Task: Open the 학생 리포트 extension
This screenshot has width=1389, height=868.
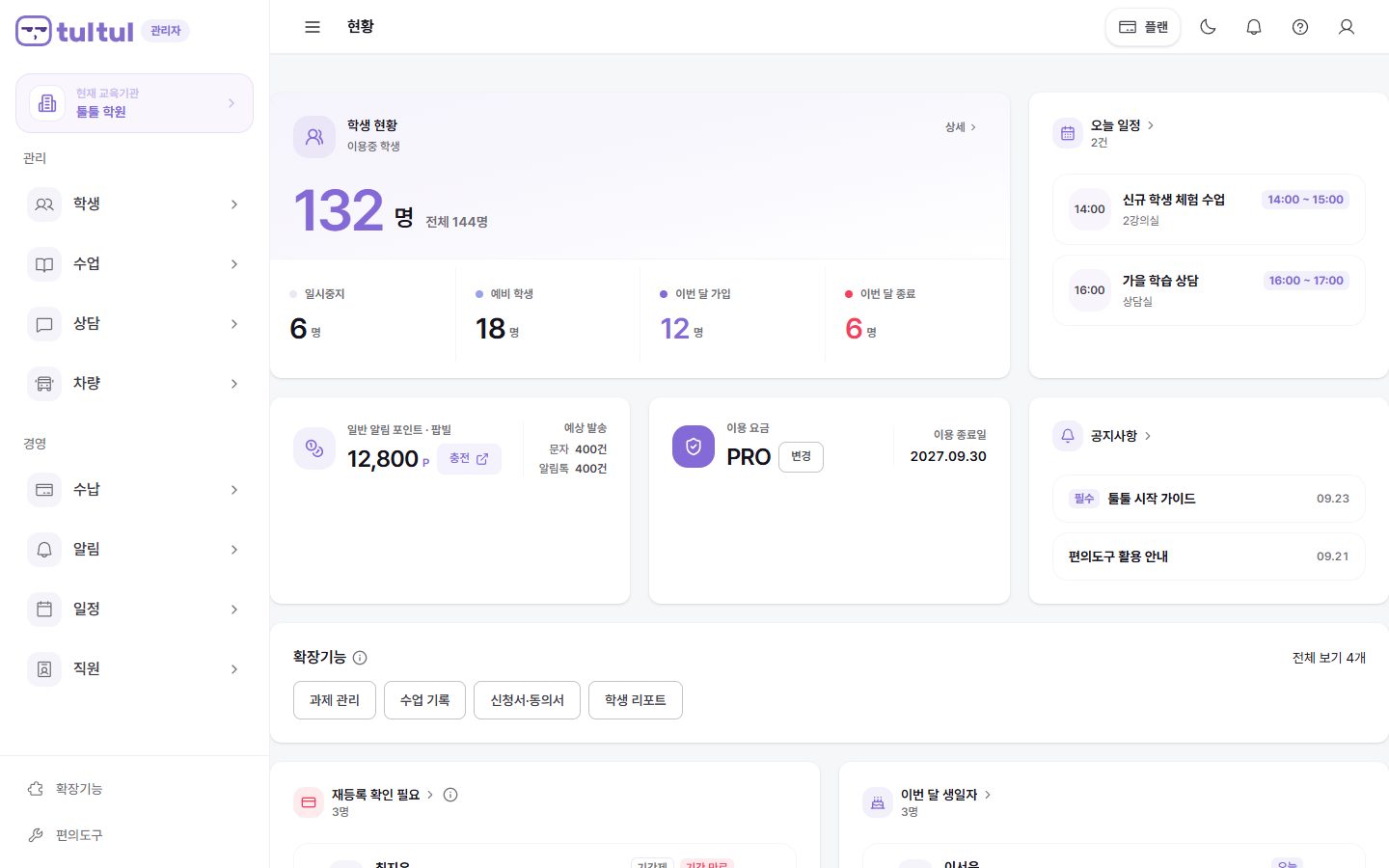Action: pyautogui.click(x=636, y=700)
